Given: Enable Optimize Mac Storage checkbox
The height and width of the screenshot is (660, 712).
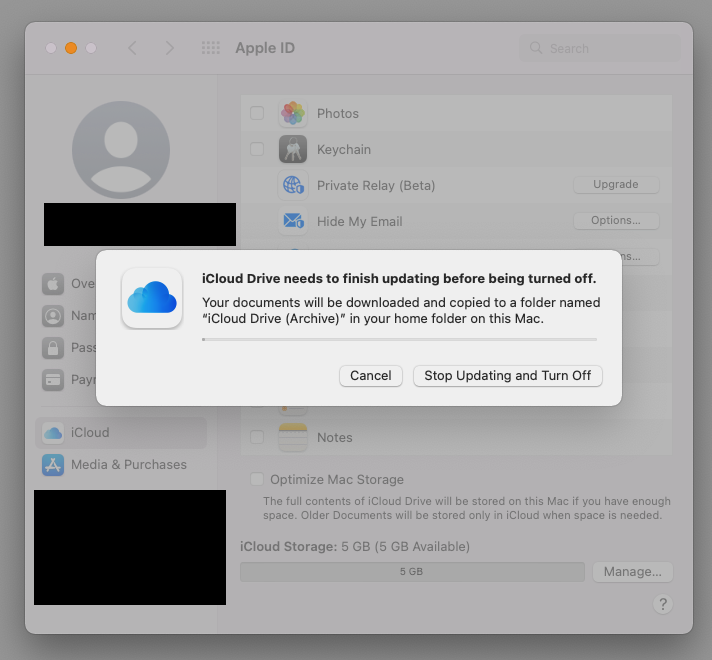Looking at the screenshot, I should [257, 479].
